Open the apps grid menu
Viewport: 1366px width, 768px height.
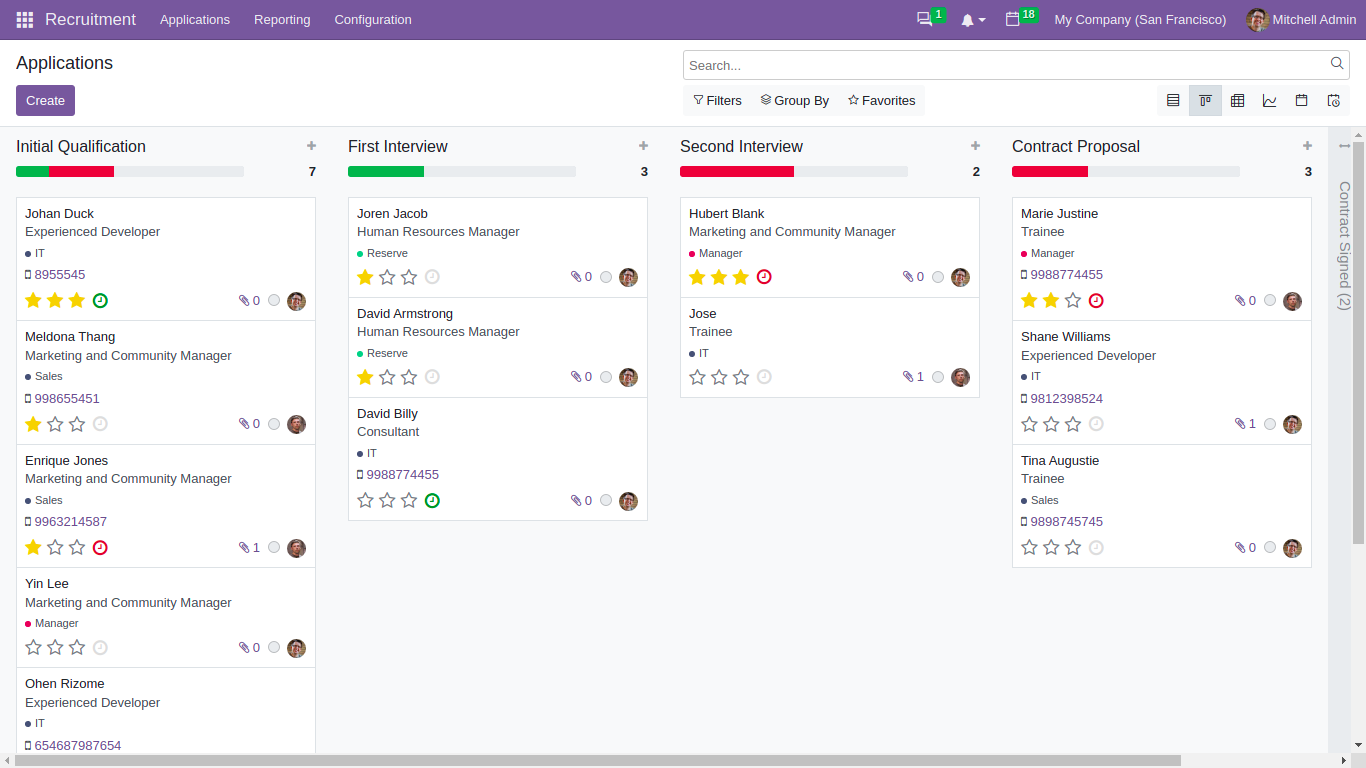(x=23, y=19)
